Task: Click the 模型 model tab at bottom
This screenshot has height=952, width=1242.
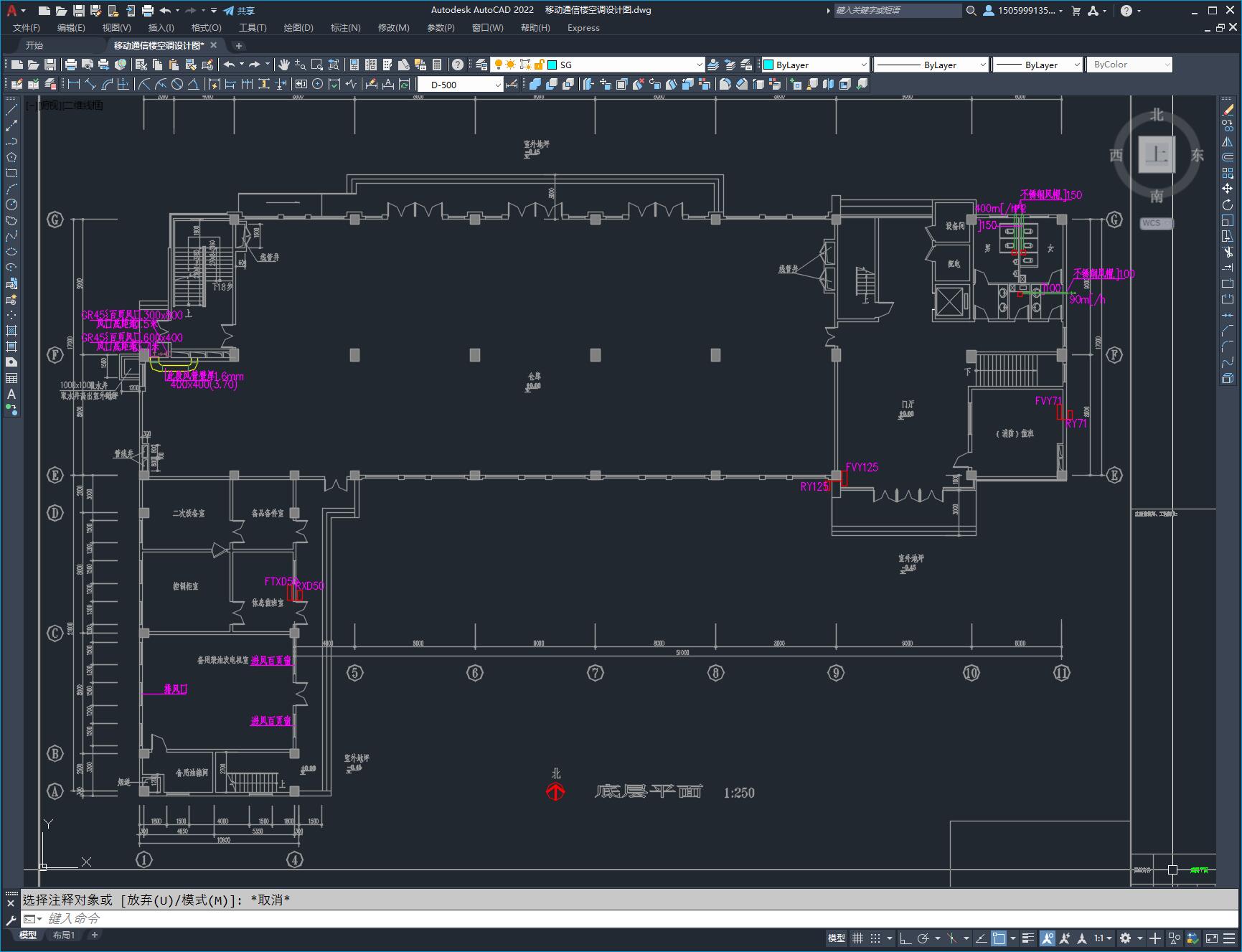Action: click(28, 935)
